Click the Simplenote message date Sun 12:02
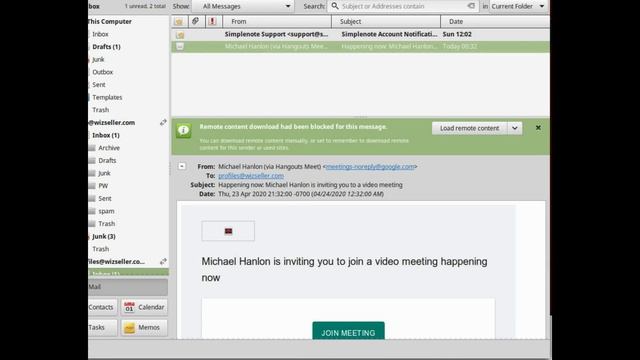This screenshot has height=360, width=640. tap(457, 34)
